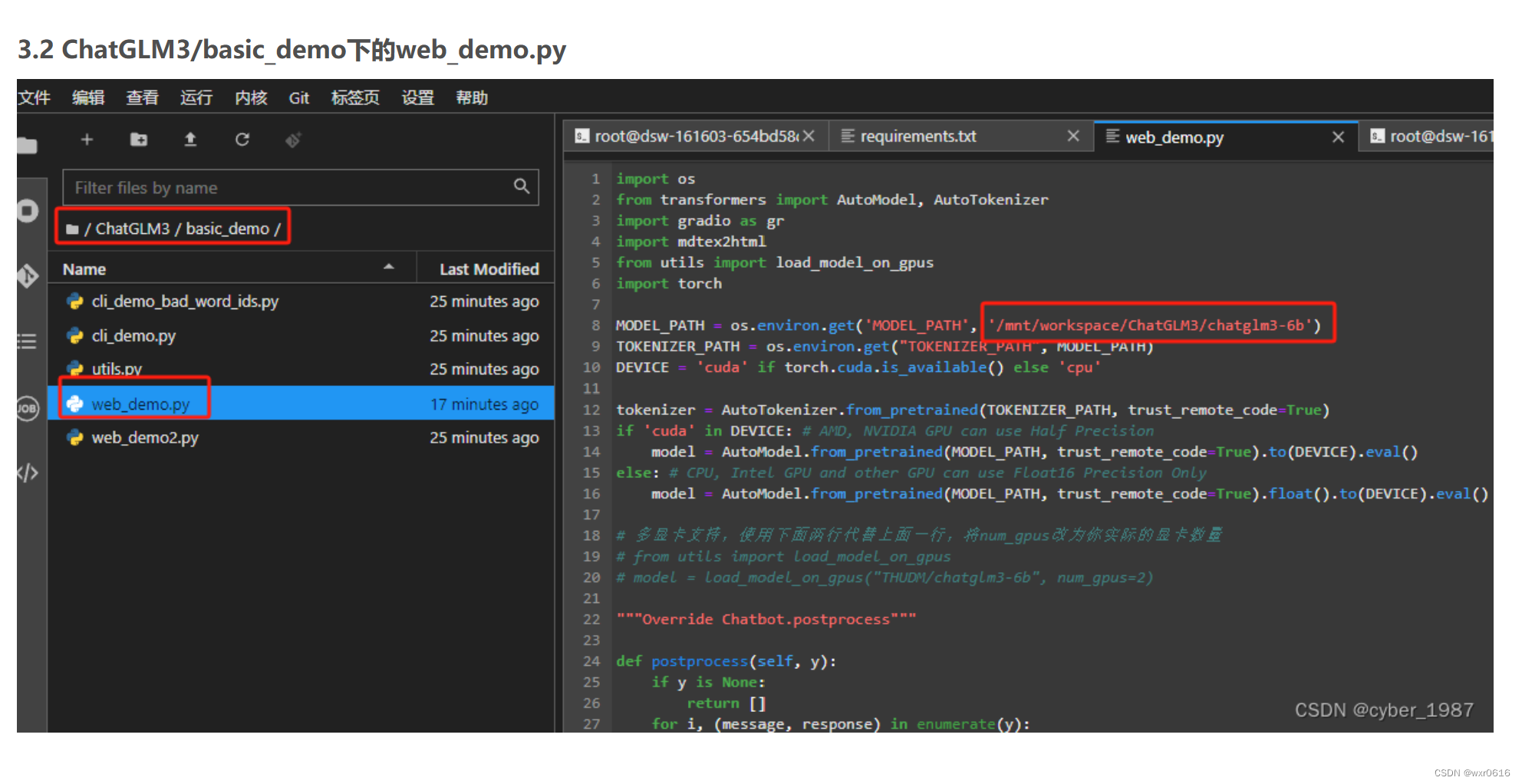This screenshot has height=784, width=1522.
Task: Click tokenizer assignment on line 12
Action: point(973,410)
